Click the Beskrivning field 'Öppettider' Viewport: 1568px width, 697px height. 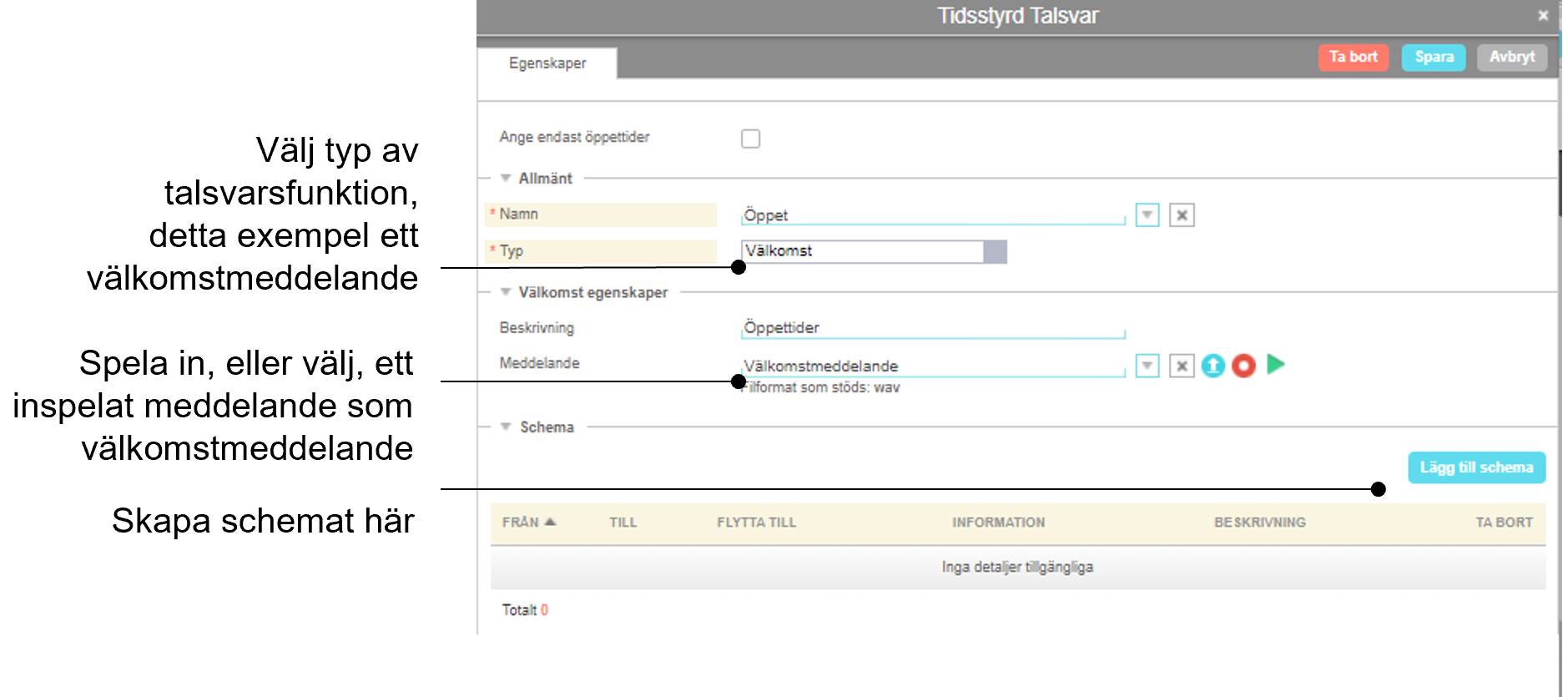933,328
